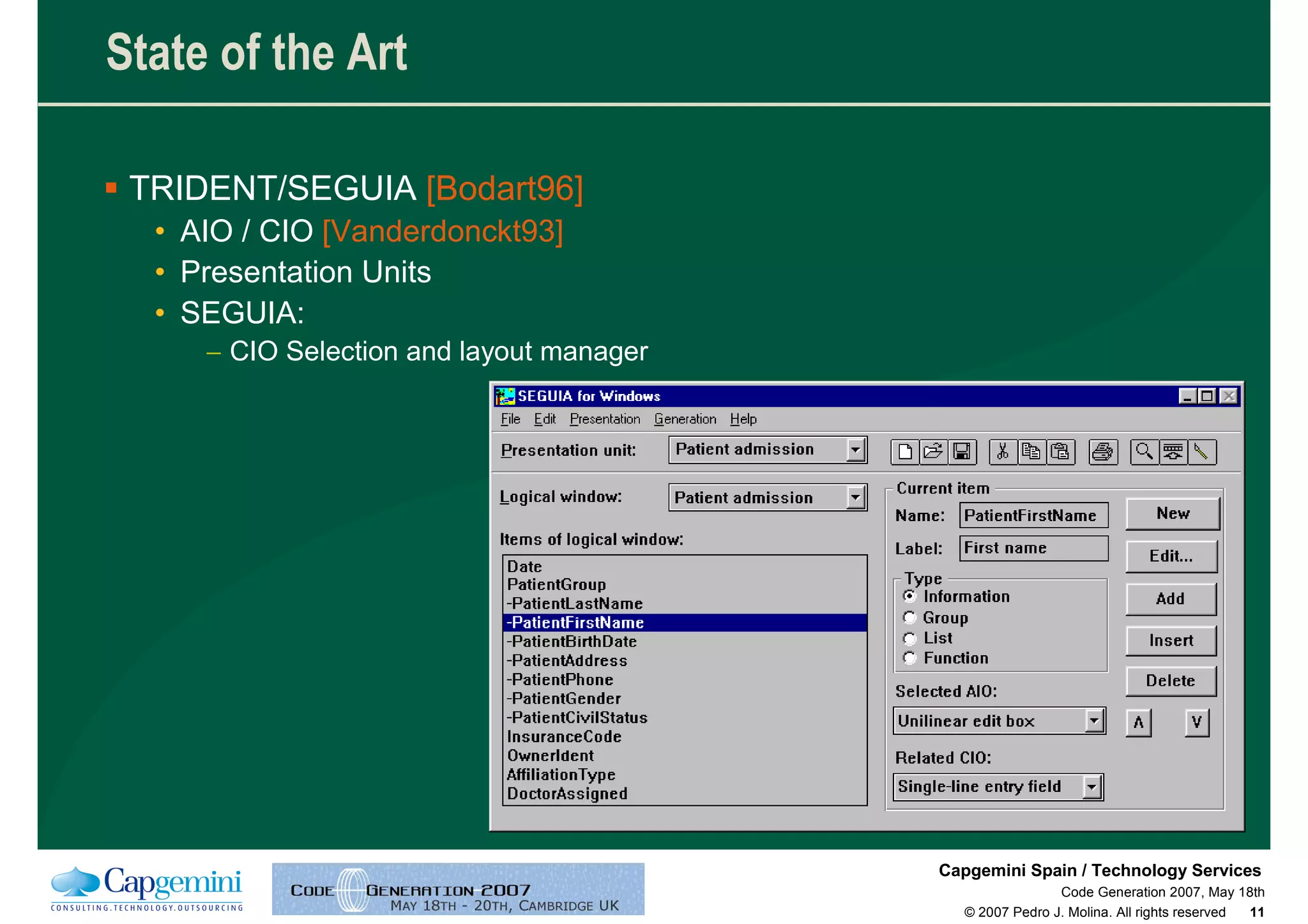Click the Paste clipboard icon
The width and height of the screenshot is (1308, 924).
1060,452
